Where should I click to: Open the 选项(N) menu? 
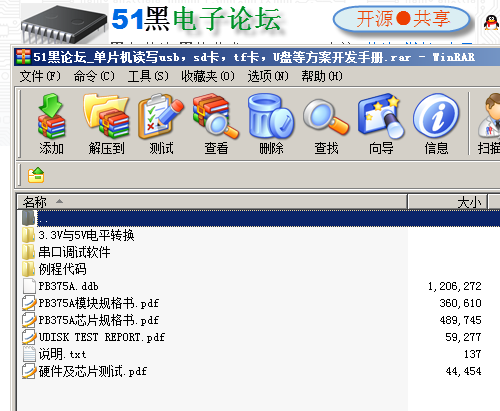tap(268, 76)
